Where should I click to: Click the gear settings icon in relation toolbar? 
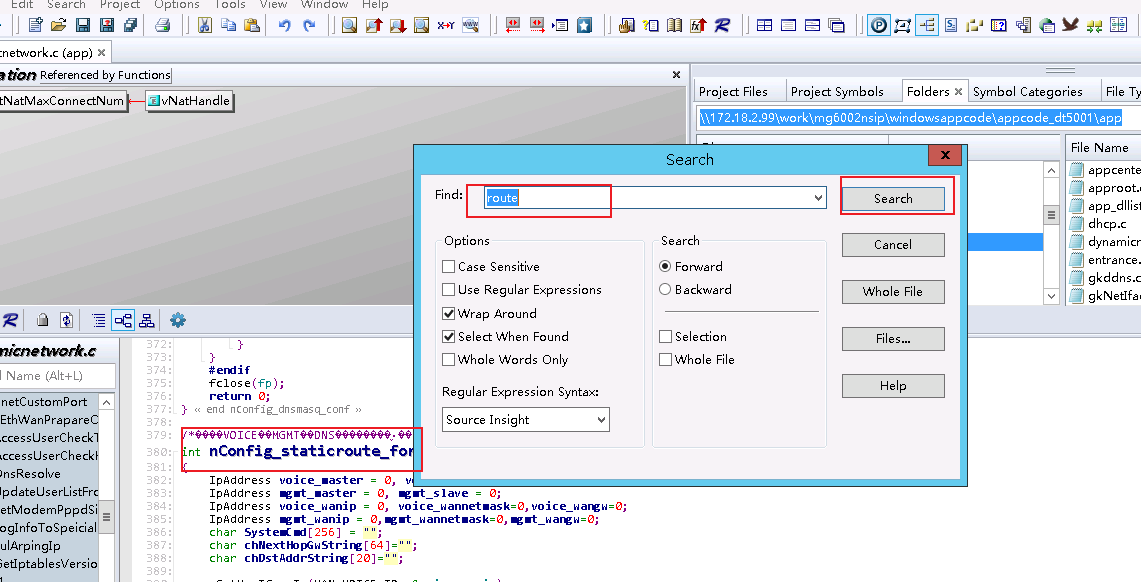pos(178,320)
